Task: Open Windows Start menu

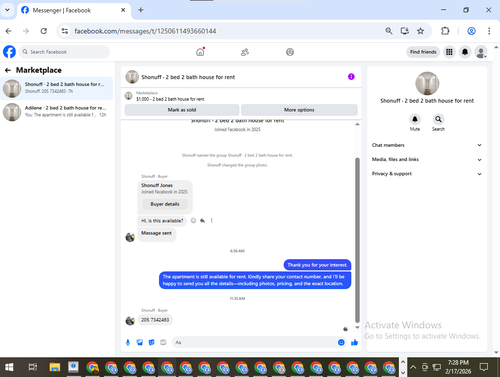Action: 9,367
